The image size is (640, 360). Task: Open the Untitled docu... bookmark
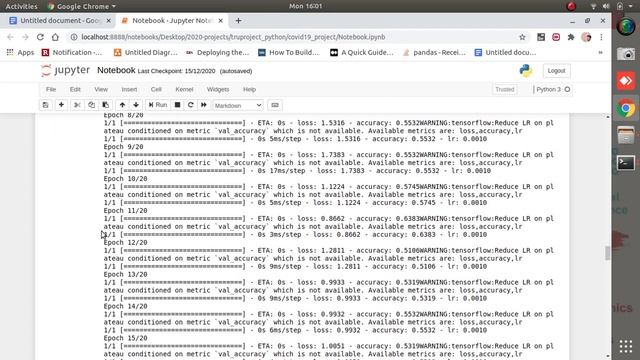(x=505, y=53)
